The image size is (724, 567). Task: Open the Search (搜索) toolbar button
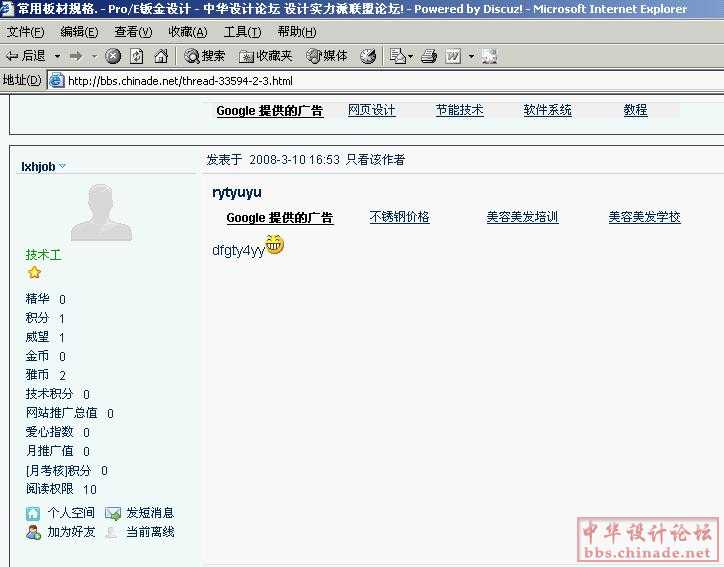[x=205, y=56]
